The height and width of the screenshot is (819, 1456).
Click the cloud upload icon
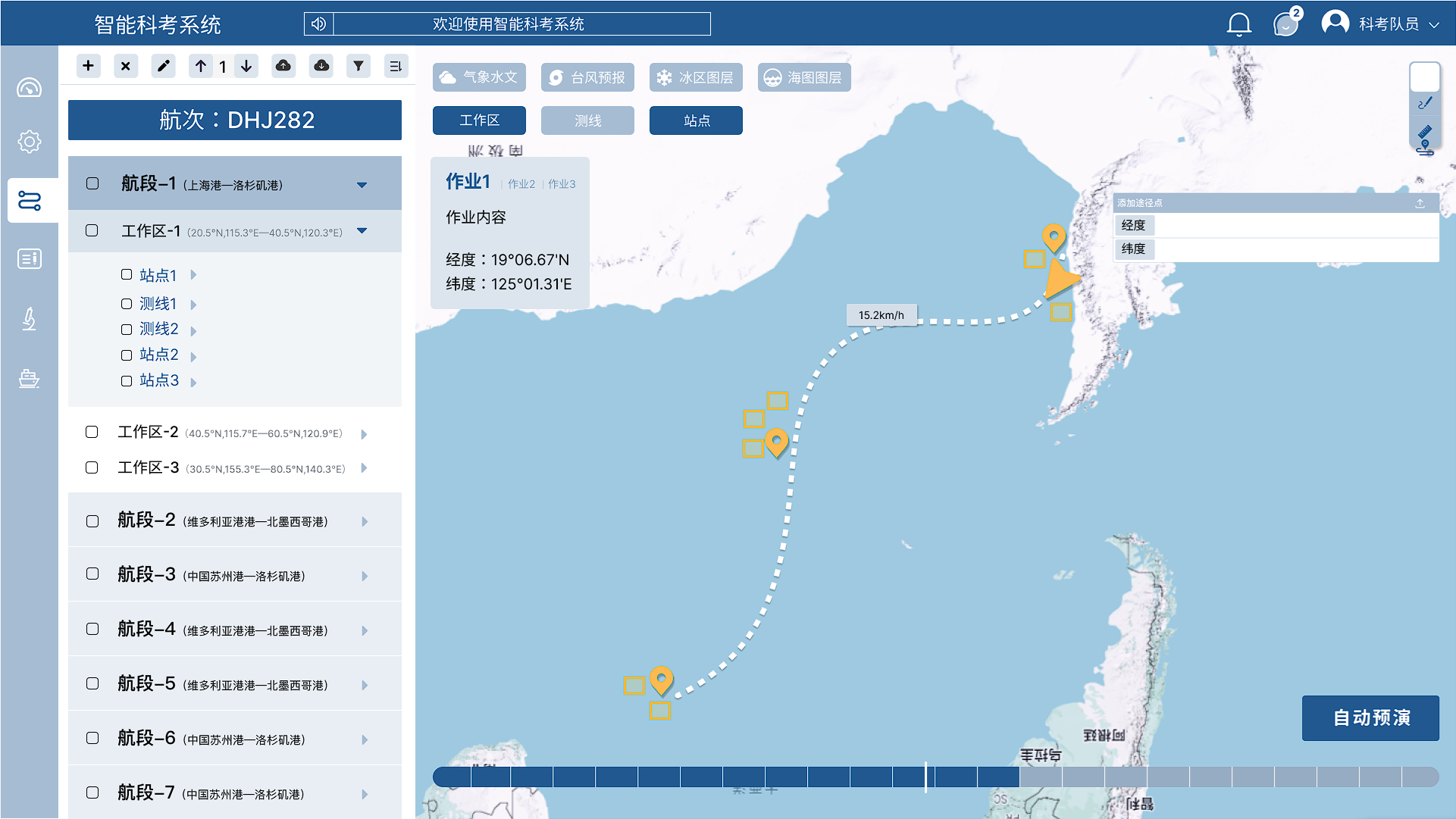tap(283, 66)
